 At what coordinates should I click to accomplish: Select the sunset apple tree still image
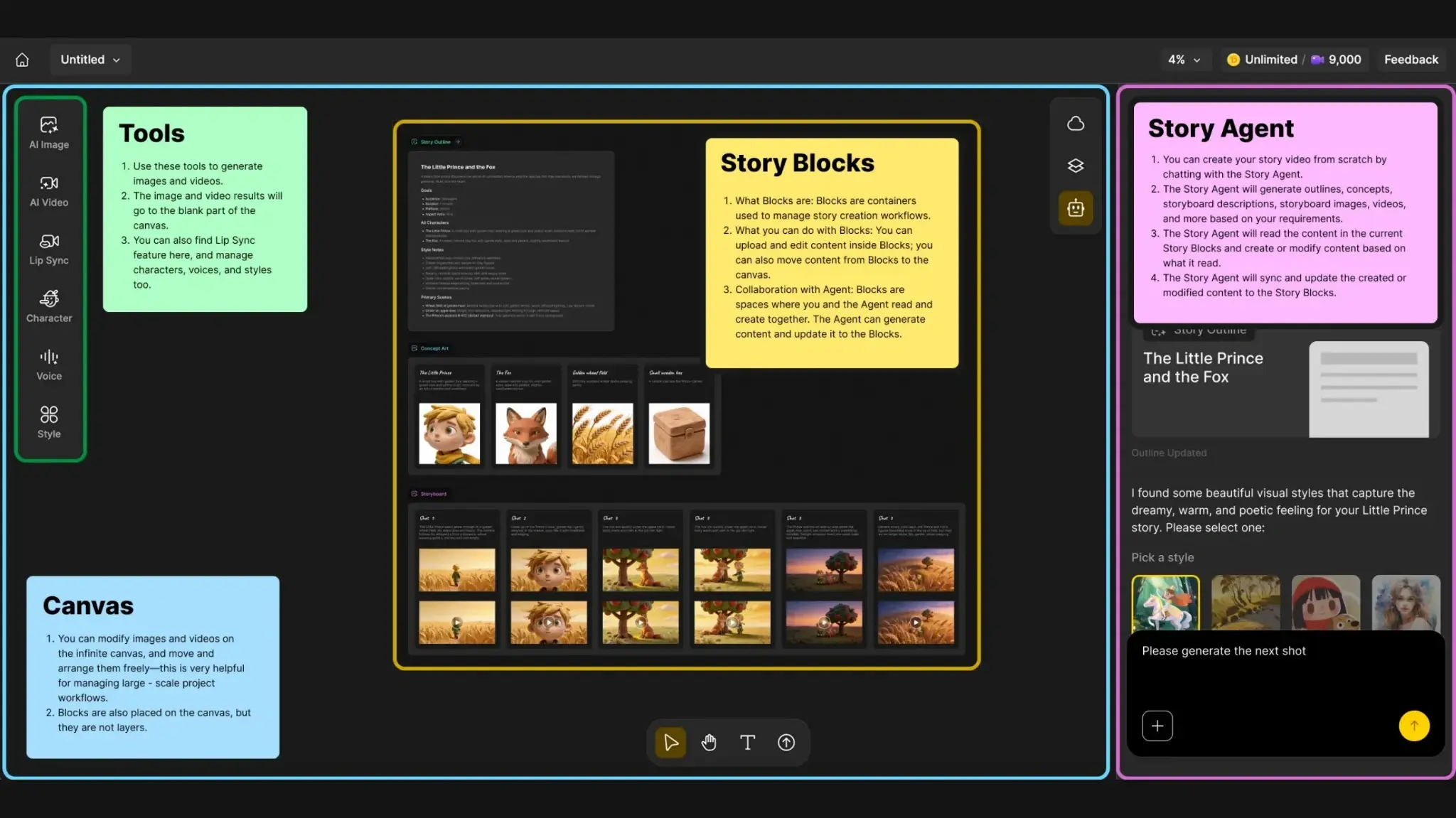(x=824, y=570)
